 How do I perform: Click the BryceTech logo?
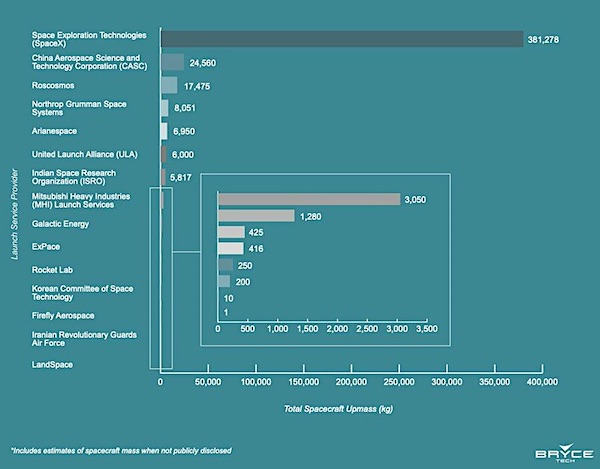click(564, 453)
